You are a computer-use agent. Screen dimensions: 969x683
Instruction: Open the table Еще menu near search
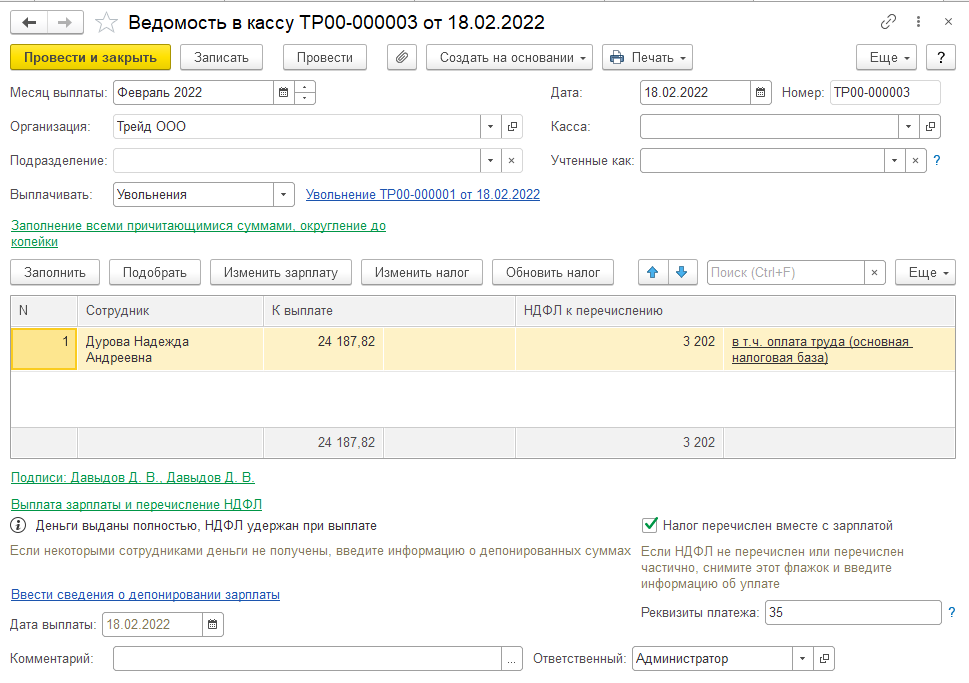pos(925,273)
